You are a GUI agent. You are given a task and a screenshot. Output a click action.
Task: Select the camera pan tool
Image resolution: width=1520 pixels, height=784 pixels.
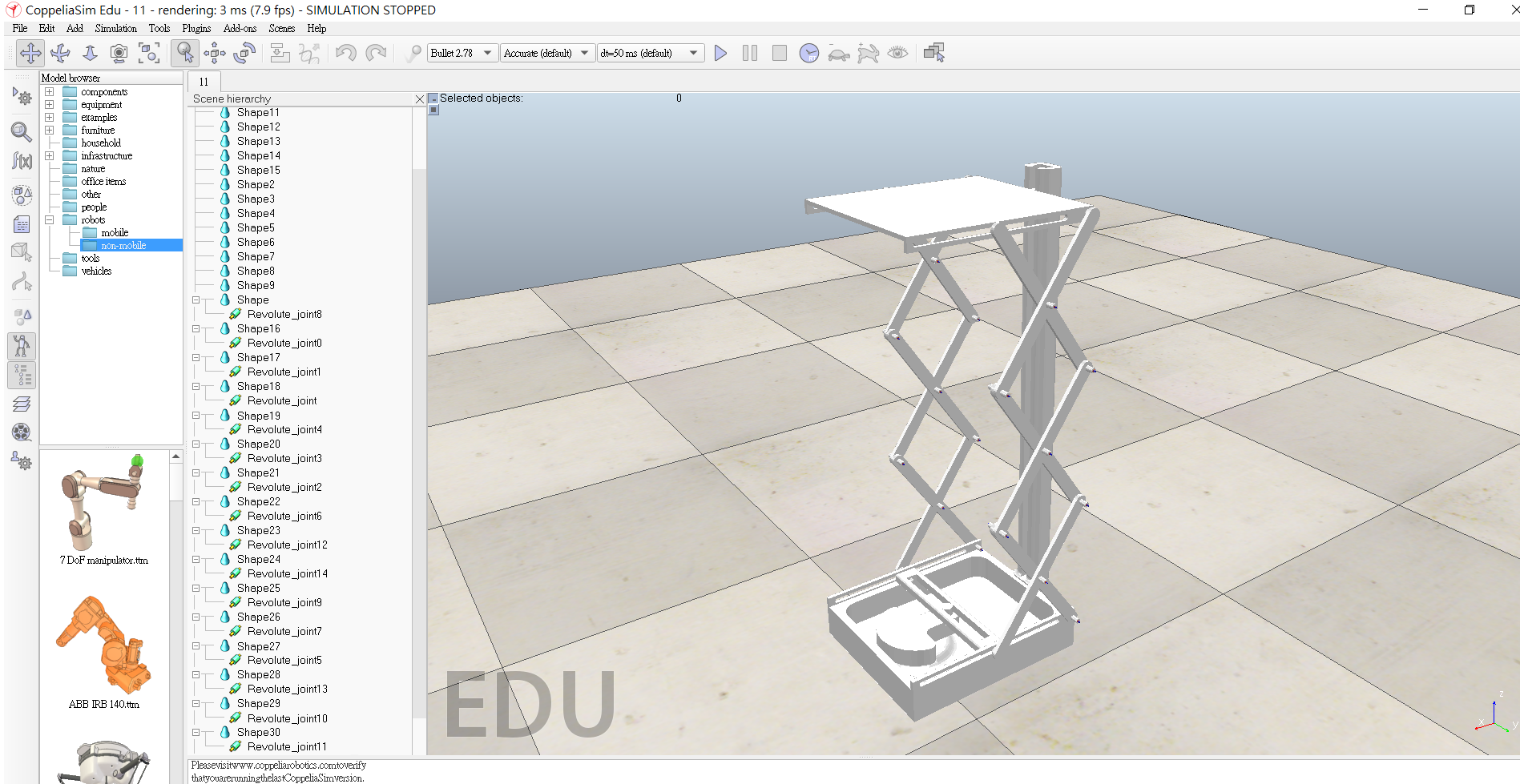click(30, 53)
